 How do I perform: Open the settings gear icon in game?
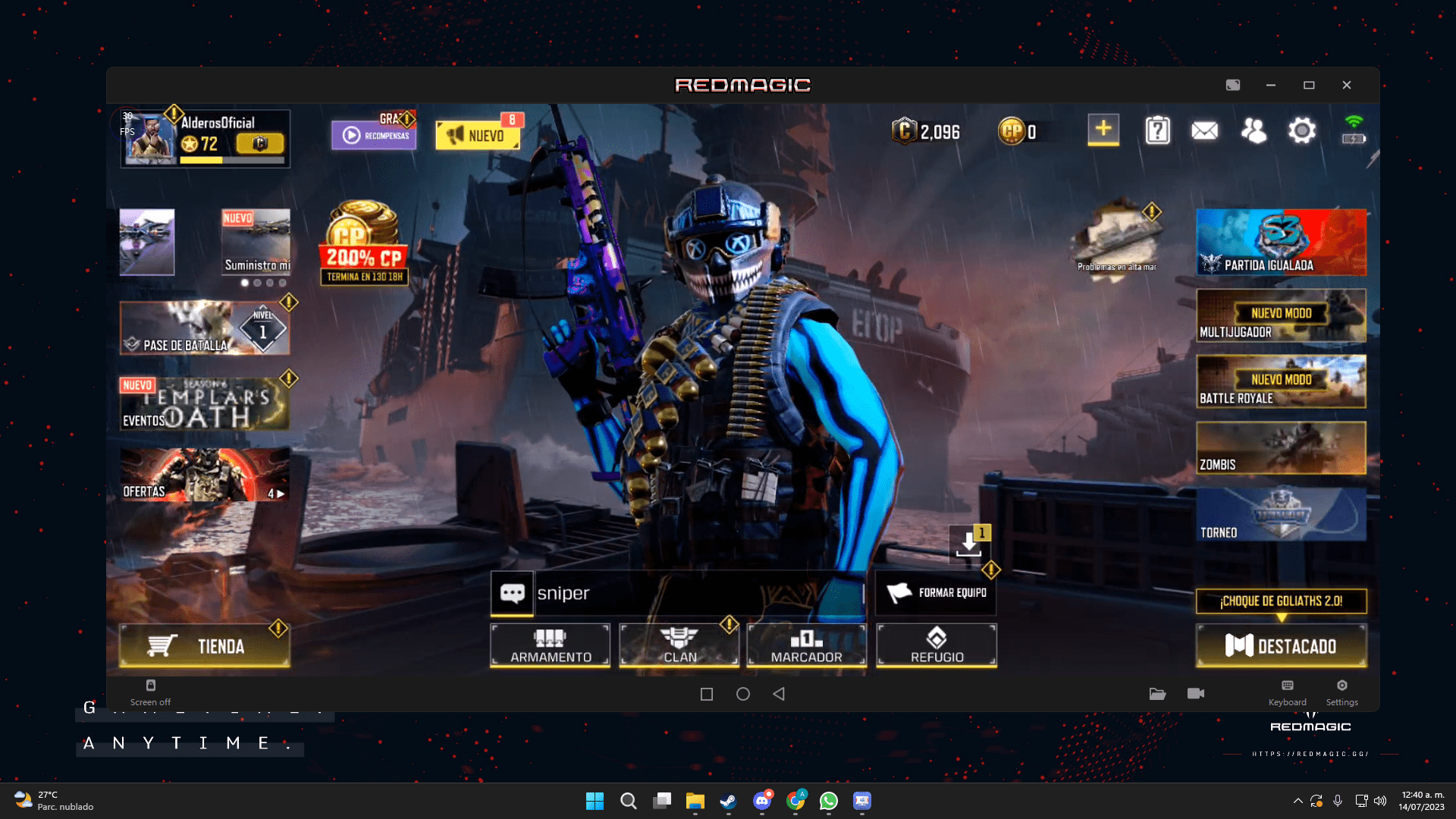[1302, 130]
